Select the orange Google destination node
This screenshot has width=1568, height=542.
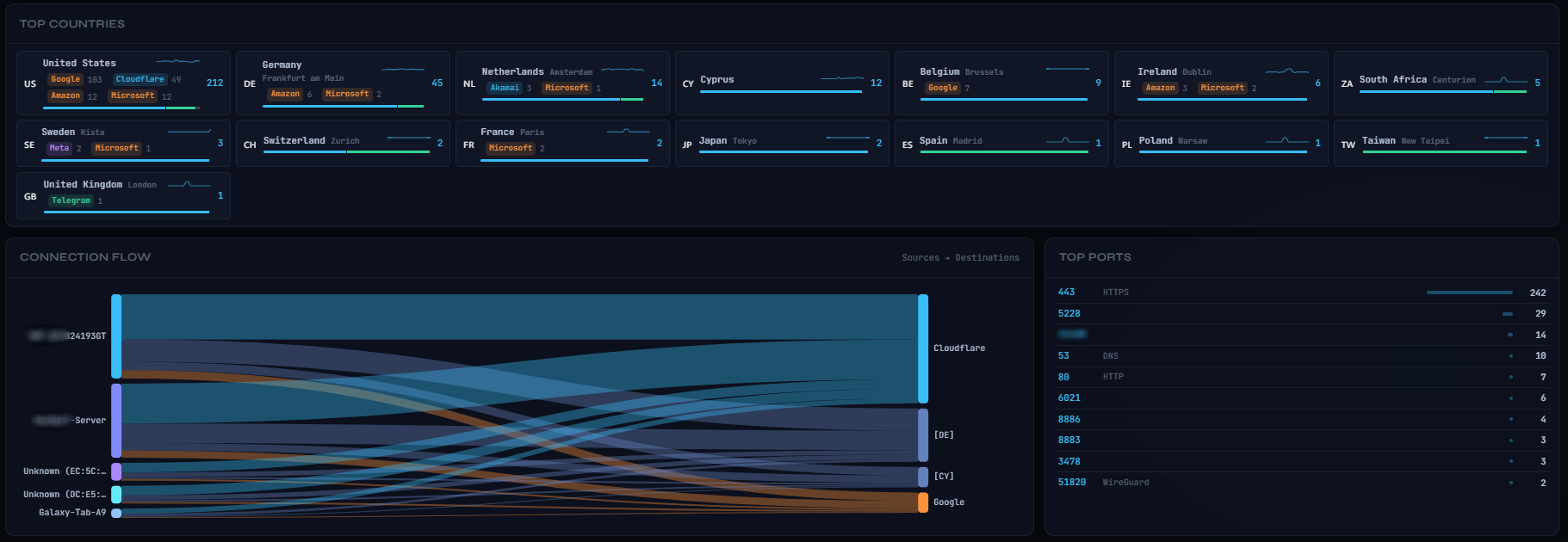coord(923,502)
